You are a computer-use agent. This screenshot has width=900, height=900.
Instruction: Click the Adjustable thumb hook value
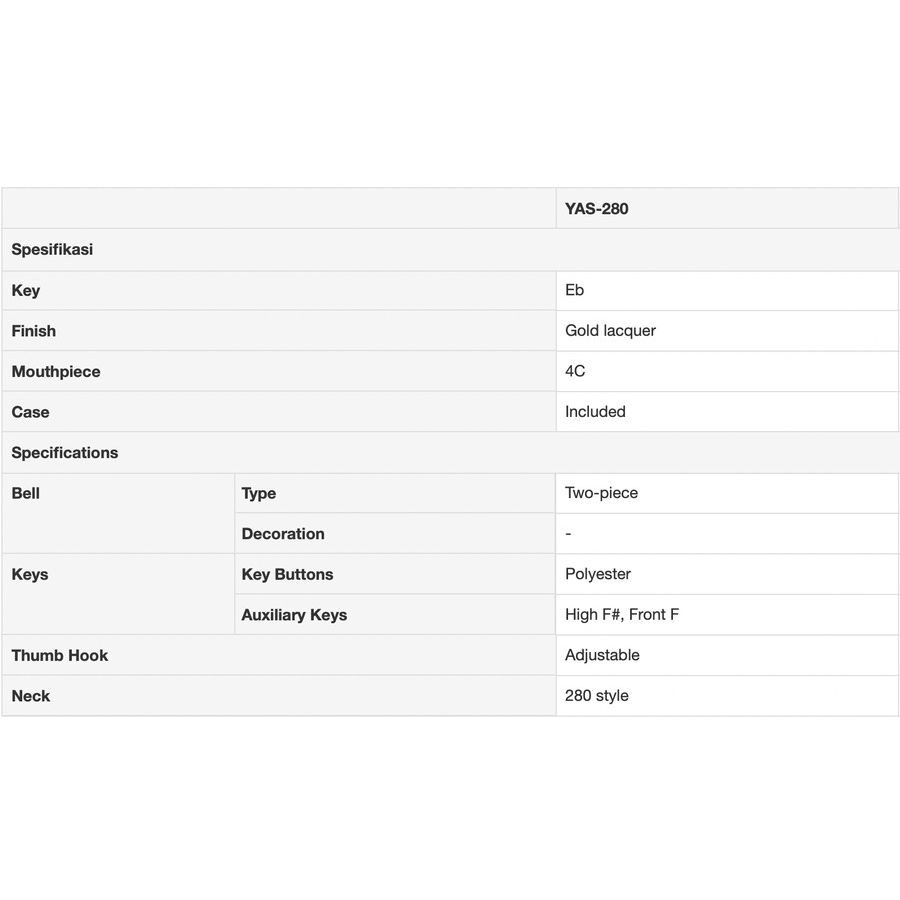tap(602, 655)
